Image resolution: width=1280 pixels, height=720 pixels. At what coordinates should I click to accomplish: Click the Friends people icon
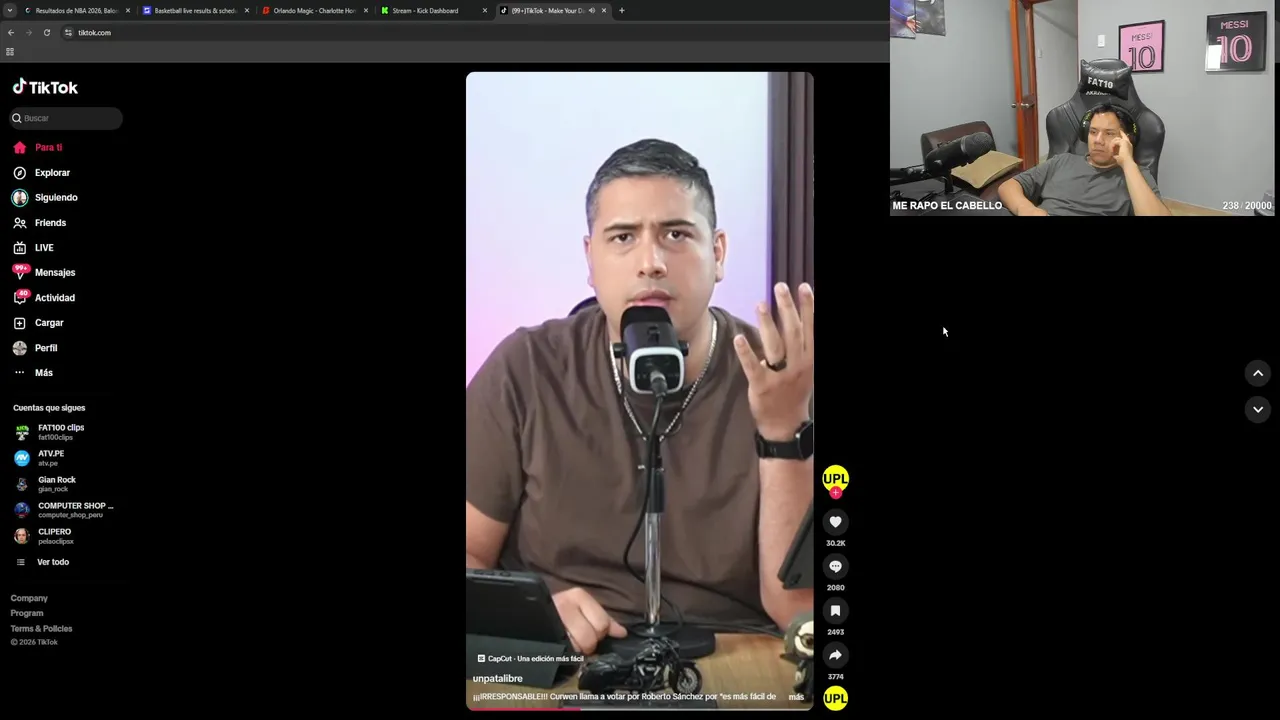[x=19, y=223]
